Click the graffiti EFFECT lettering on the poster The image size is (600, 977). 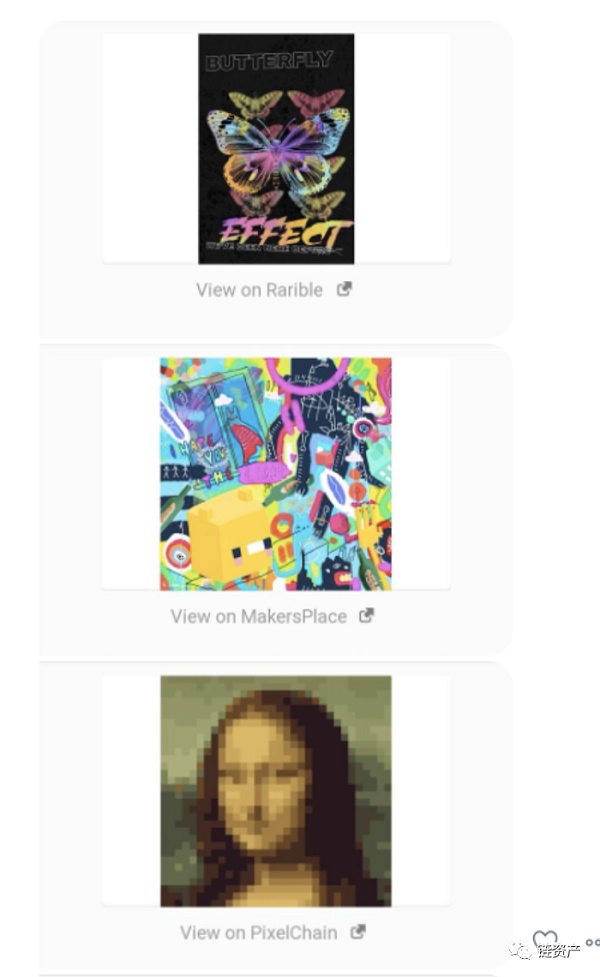click(x=283, y=234)
